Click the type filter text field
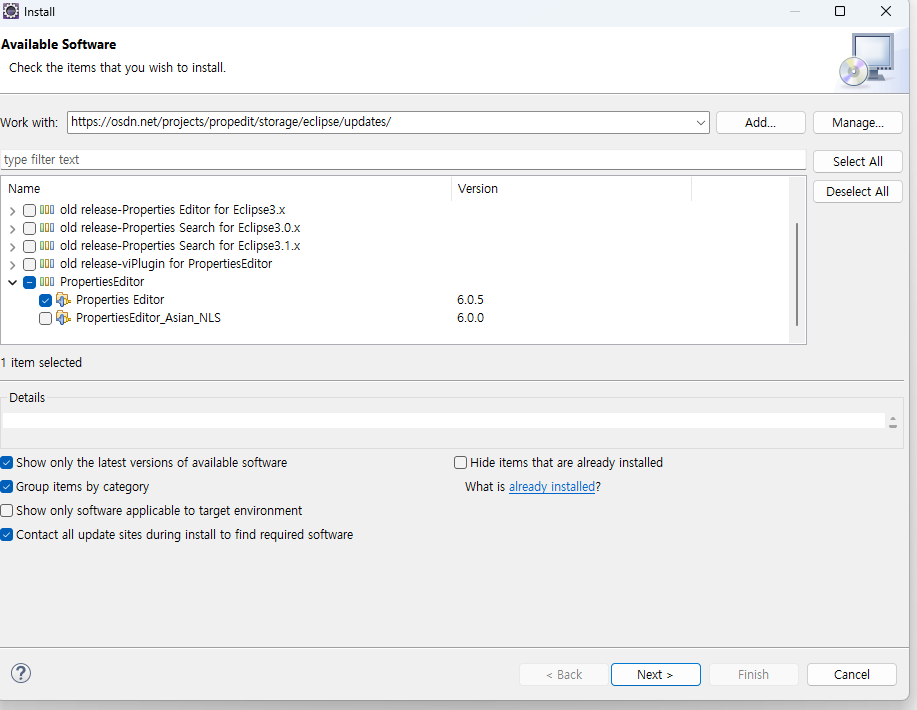917x710 pixels. tap(403, 160)
